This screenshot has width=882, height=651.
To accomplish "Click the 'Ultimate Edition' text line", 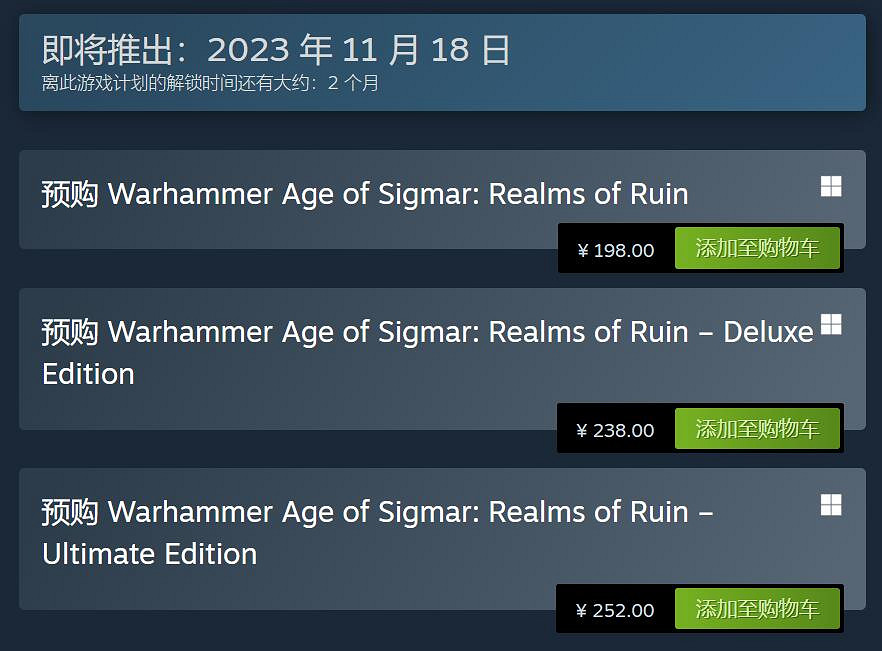I will pos(150,554).
